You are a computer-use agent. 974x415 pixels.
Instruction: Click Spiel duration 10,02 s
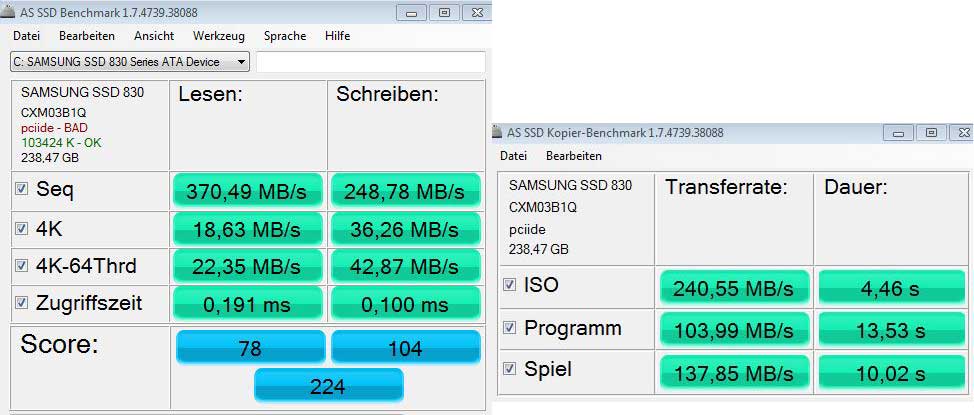[891, 372]
